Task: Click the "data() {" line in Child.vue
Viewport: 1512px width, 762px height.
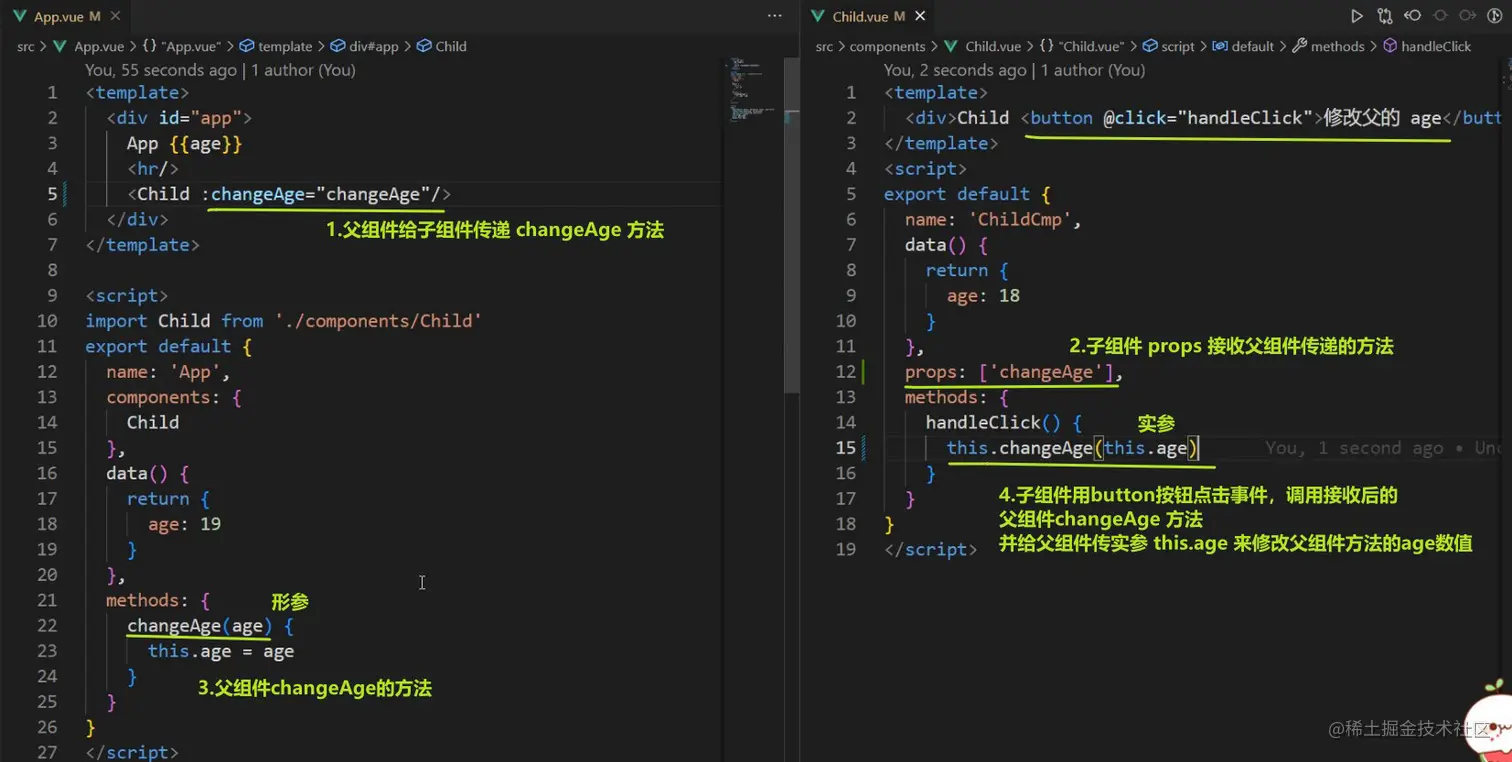Action: (x=946, y=245)
